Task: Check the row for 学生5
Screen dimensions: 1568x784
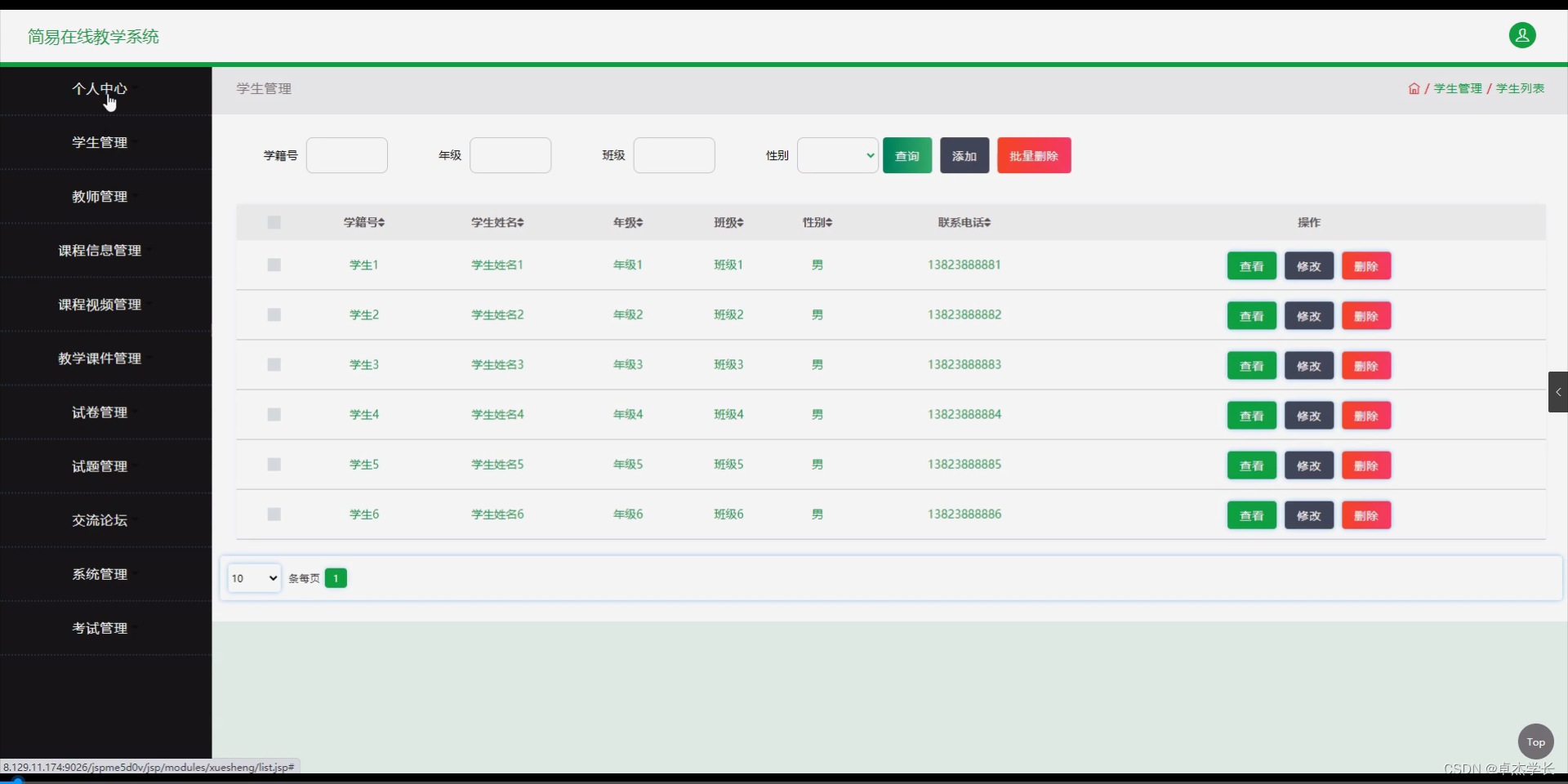Action: (274, 464)
